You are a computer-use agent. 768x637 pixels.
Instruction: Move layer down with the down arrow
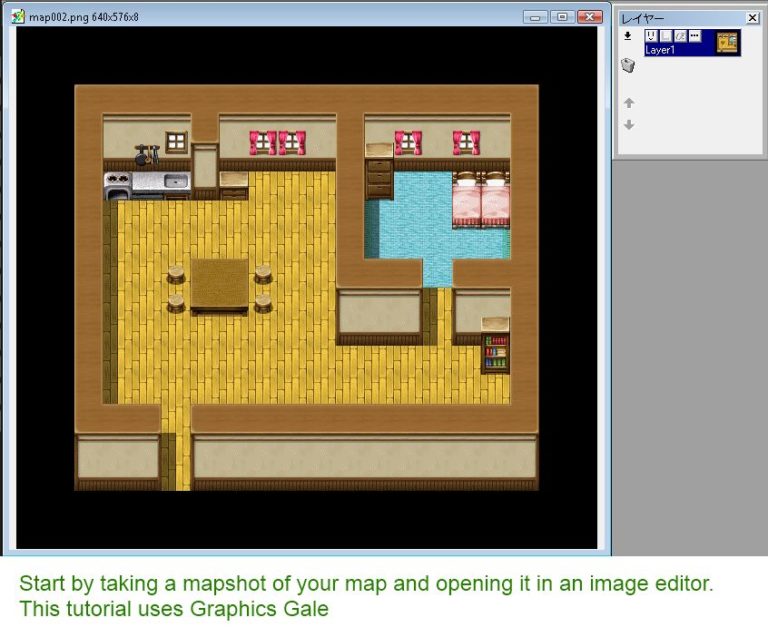click(x=628, y=125)
